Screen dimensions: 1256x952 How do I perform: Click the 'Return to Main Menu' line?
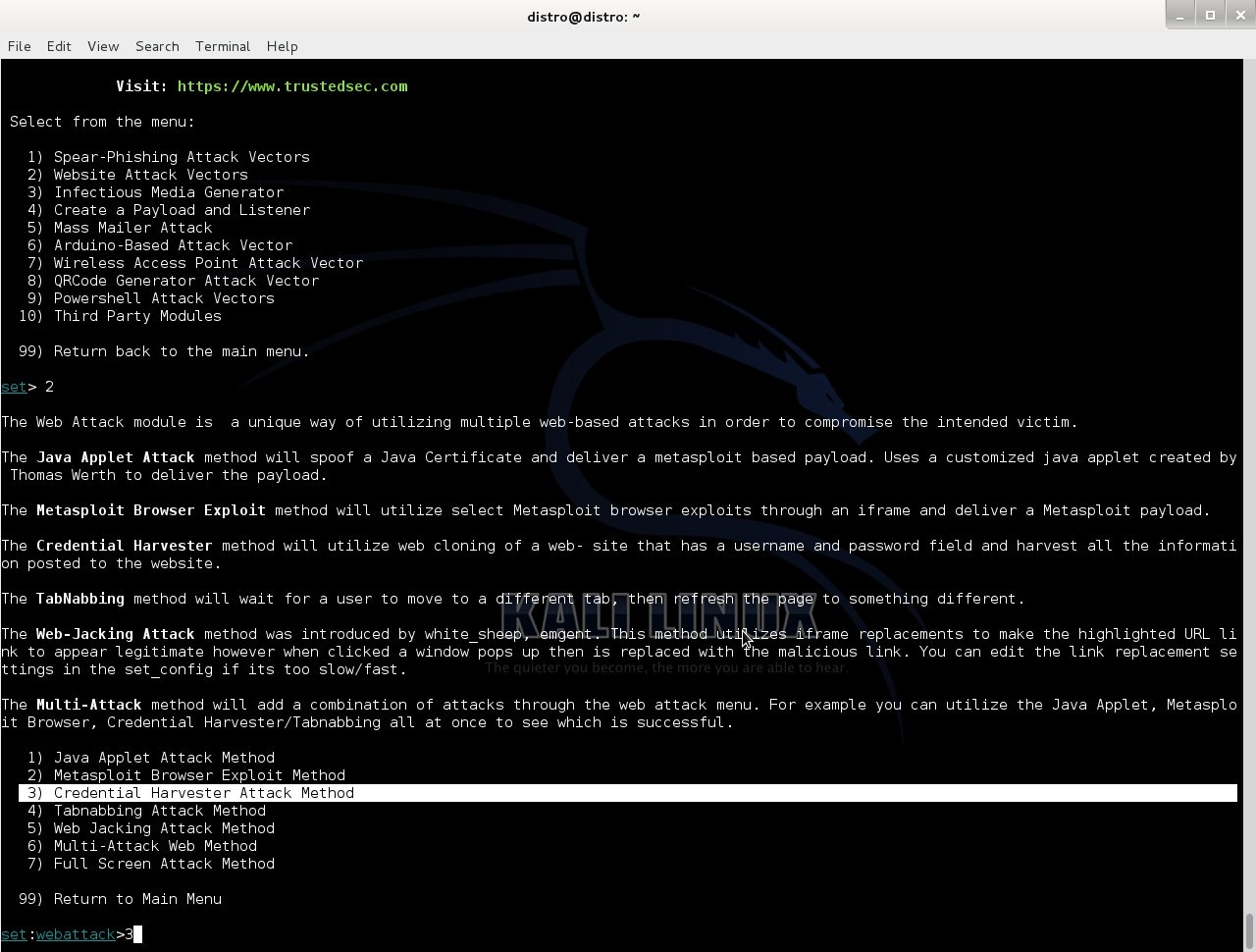pos(120,899)
